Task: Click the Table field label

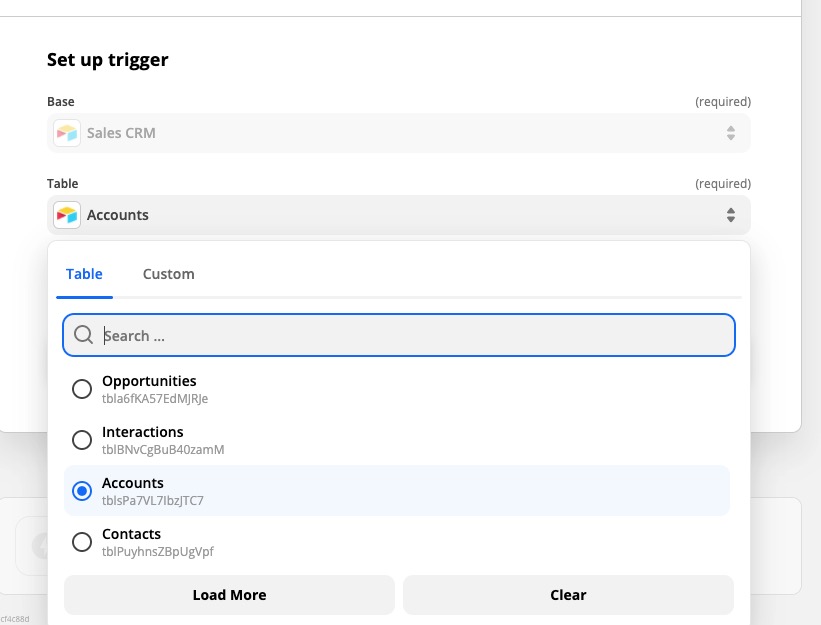Action: [62, 184]
